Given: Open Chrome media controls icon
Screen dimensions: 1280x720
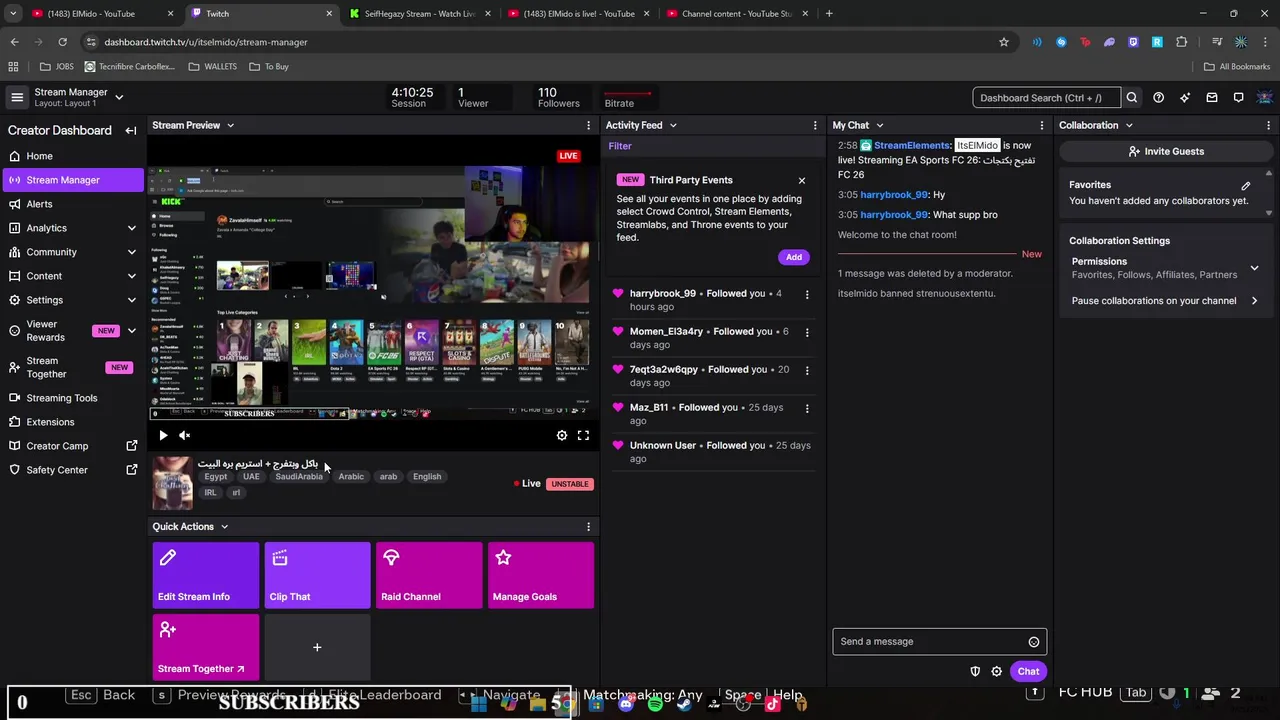Looking at the screenshot, I should 1217,42.
